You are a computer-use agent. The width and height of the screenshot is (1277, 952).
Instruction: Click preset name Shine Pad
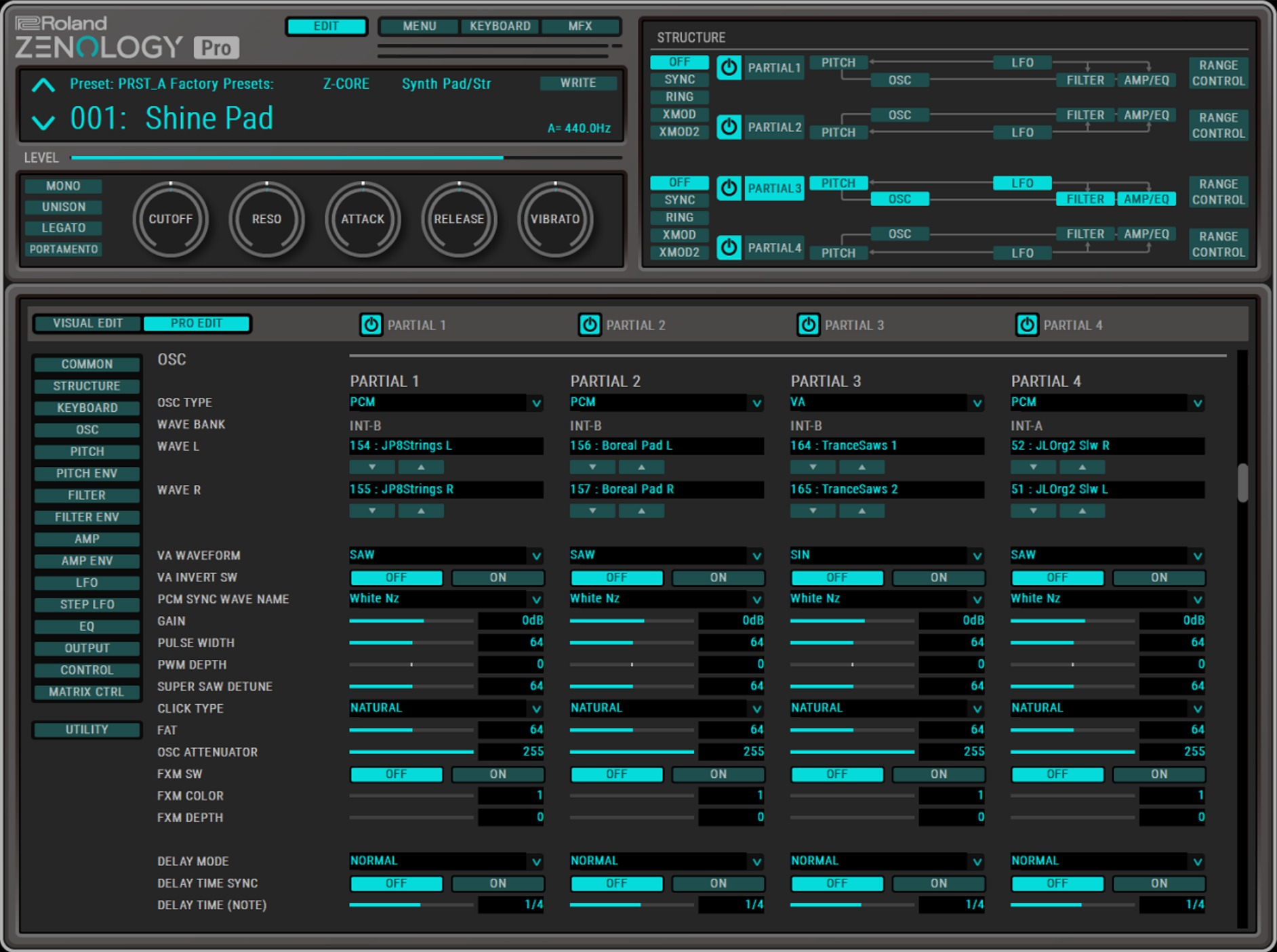coord(209,119)
